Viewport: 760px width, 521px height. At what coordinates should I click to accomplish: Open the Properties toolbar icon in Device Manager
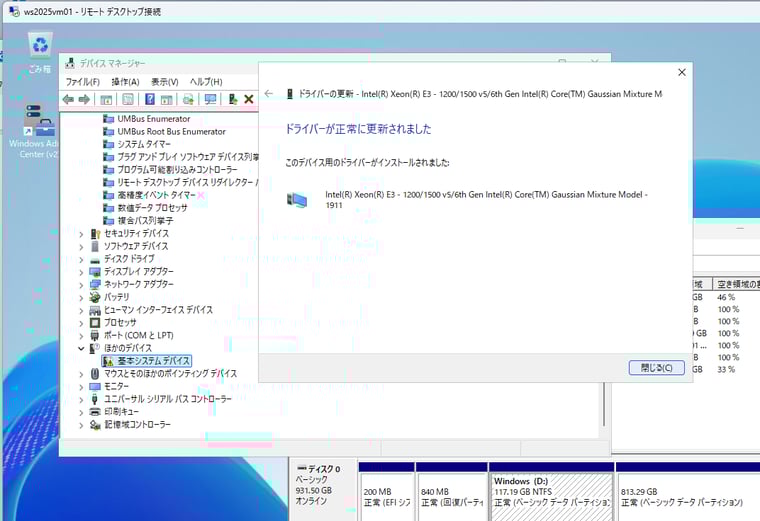[x=127, y=99]
